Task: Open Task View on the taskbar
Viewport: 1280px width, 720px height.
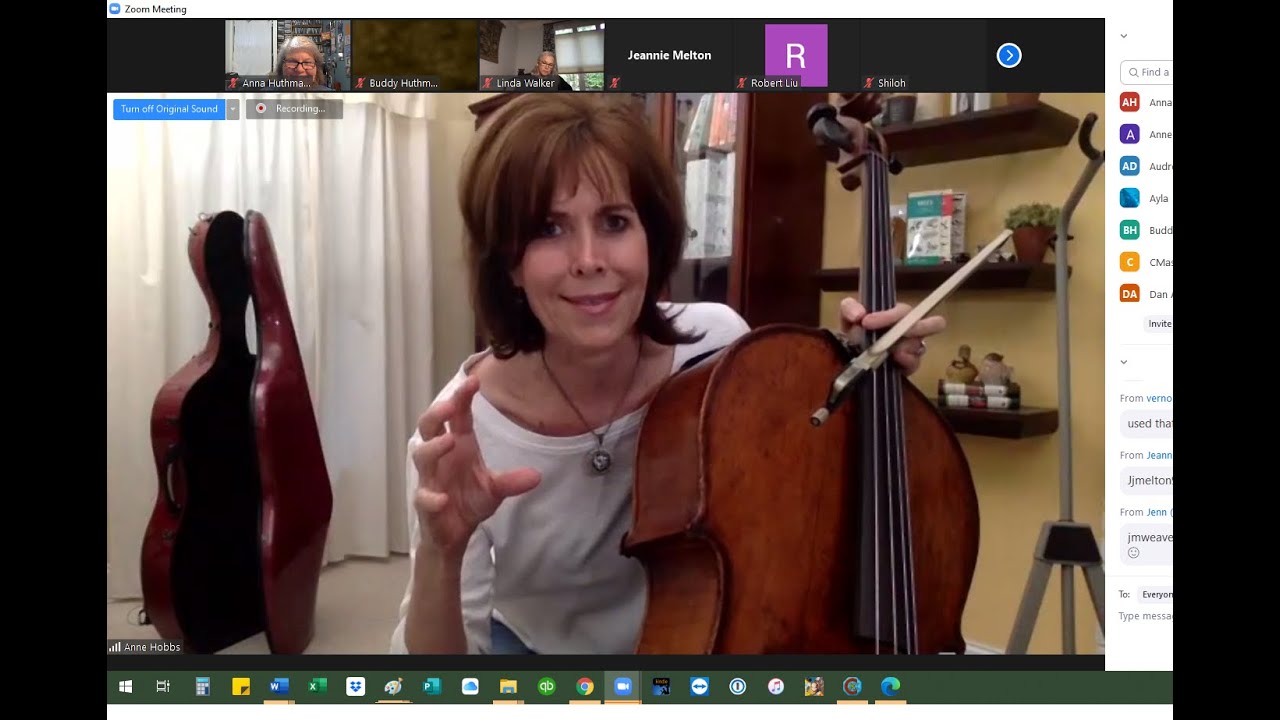Action: point(163,686)
